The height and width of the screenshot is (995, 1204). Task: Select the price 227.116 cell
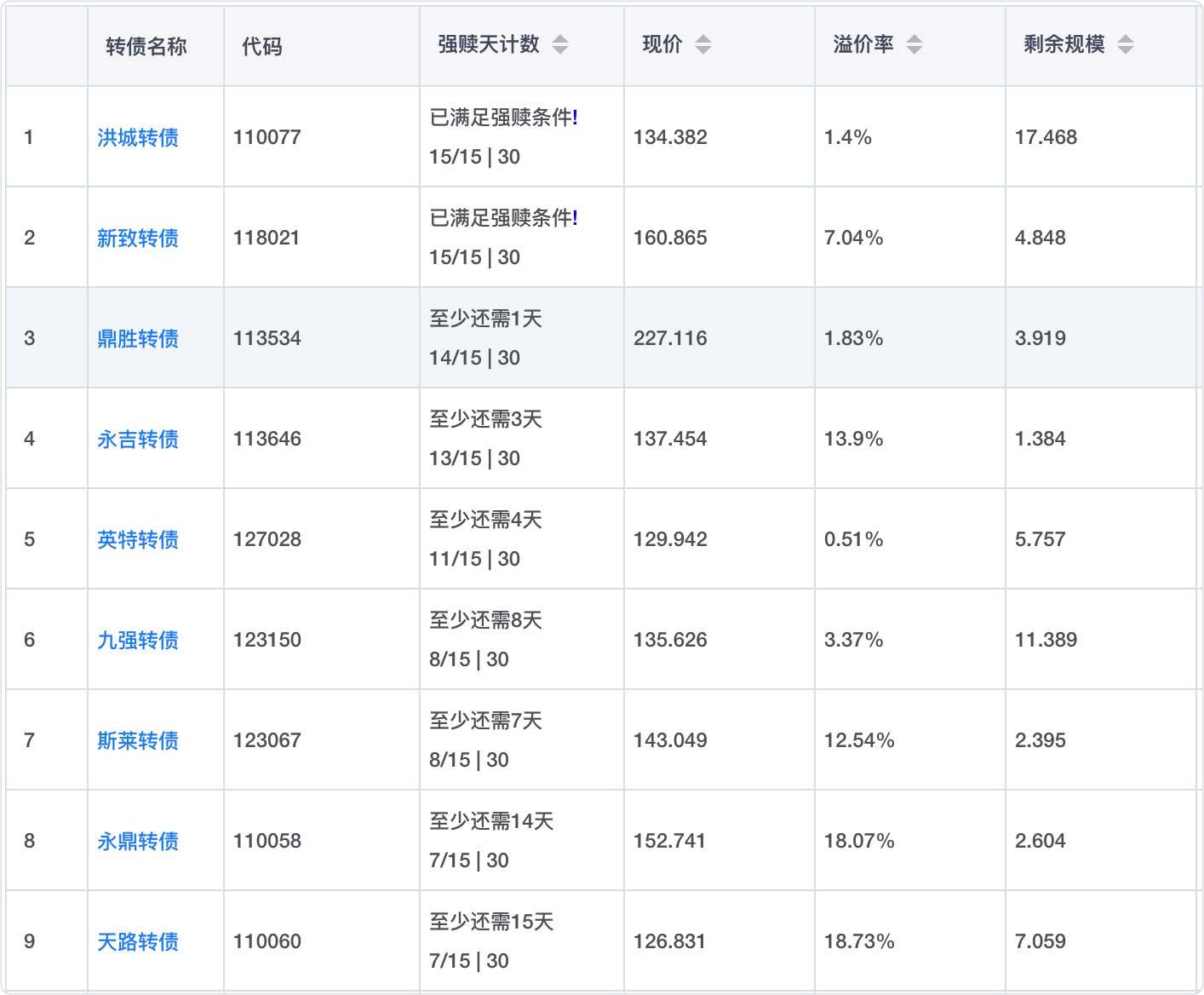point(670,338)
